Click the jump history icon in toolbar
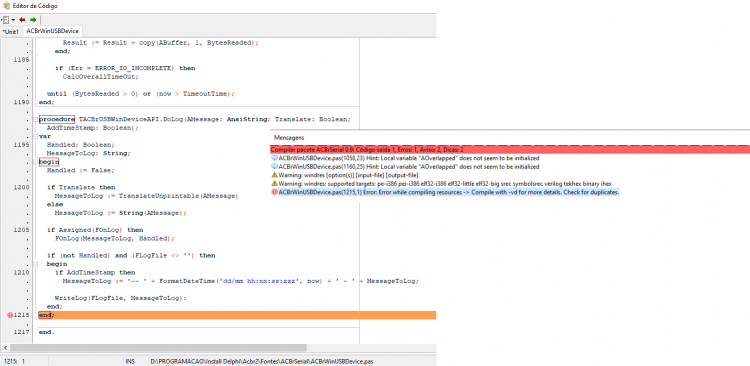750x366 pixels. pyautogui.click(x=5, y=20)
